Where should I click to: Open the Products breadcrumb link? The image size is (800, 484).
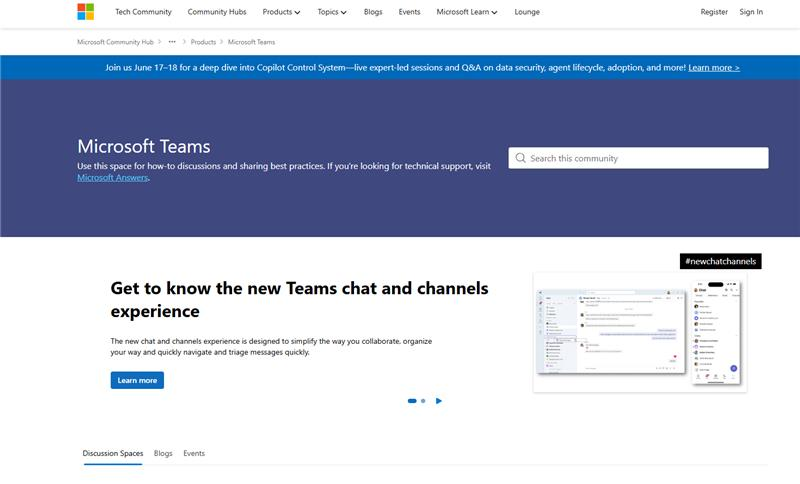pos(203,42)
